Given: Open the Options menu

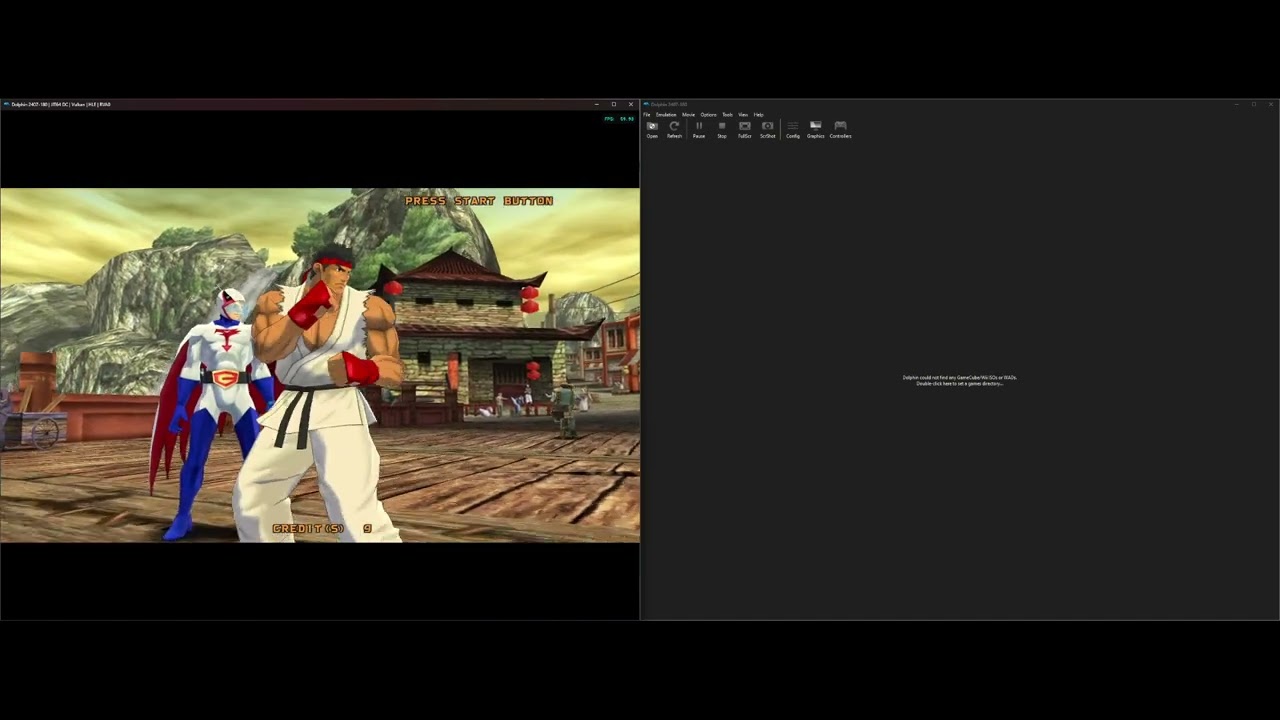Looking at the screenshot, I should (x=708, y=115).
